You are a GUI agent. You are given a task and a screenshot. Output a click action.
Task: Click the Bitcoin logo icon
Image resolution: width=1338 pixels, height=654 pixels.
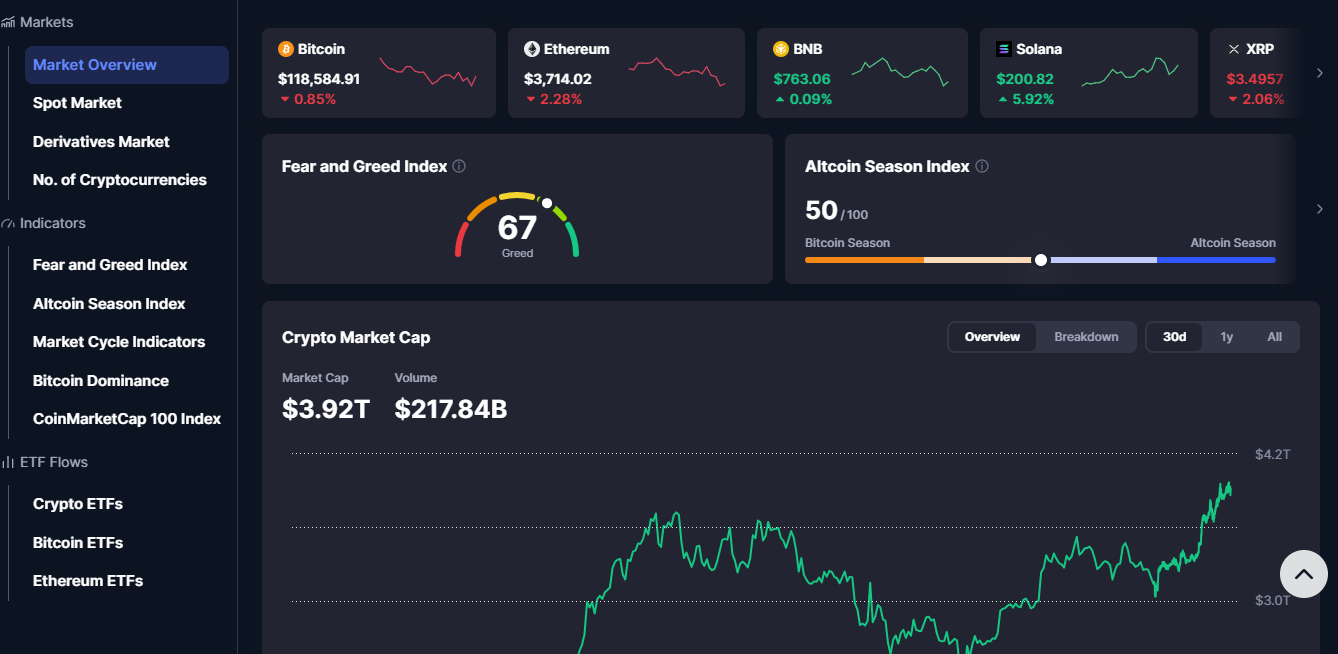coord(286,49)
